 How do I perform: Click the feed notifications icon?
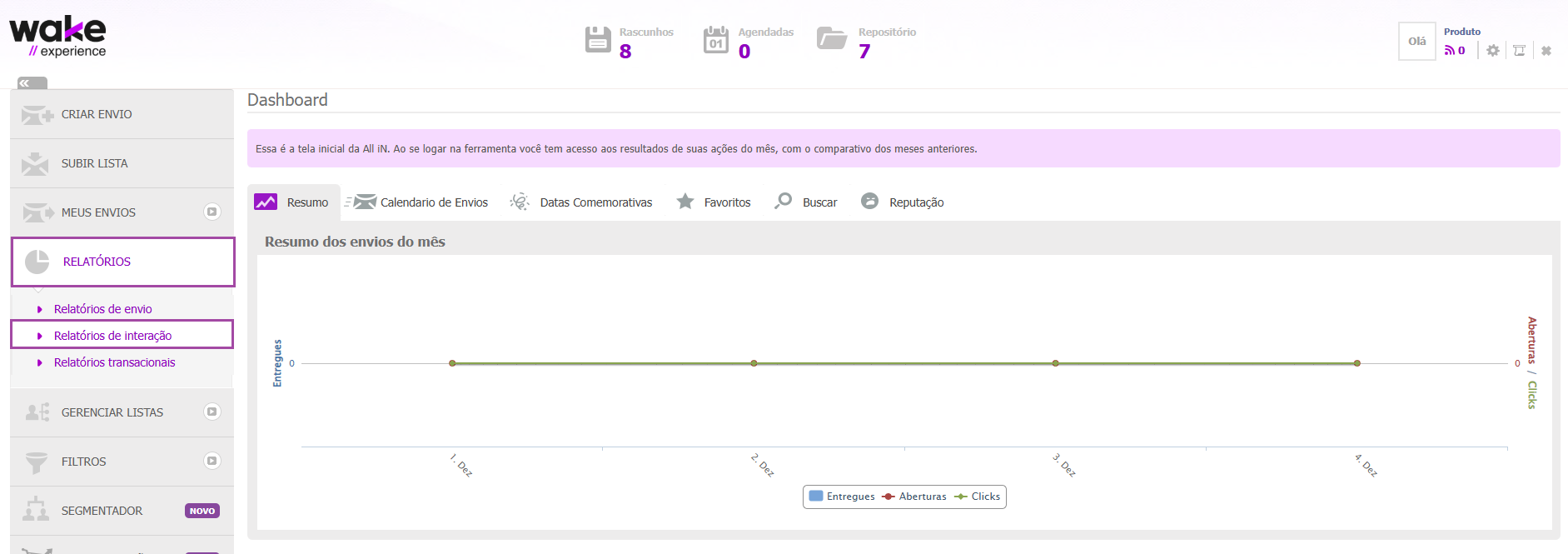click(1450, 51)
